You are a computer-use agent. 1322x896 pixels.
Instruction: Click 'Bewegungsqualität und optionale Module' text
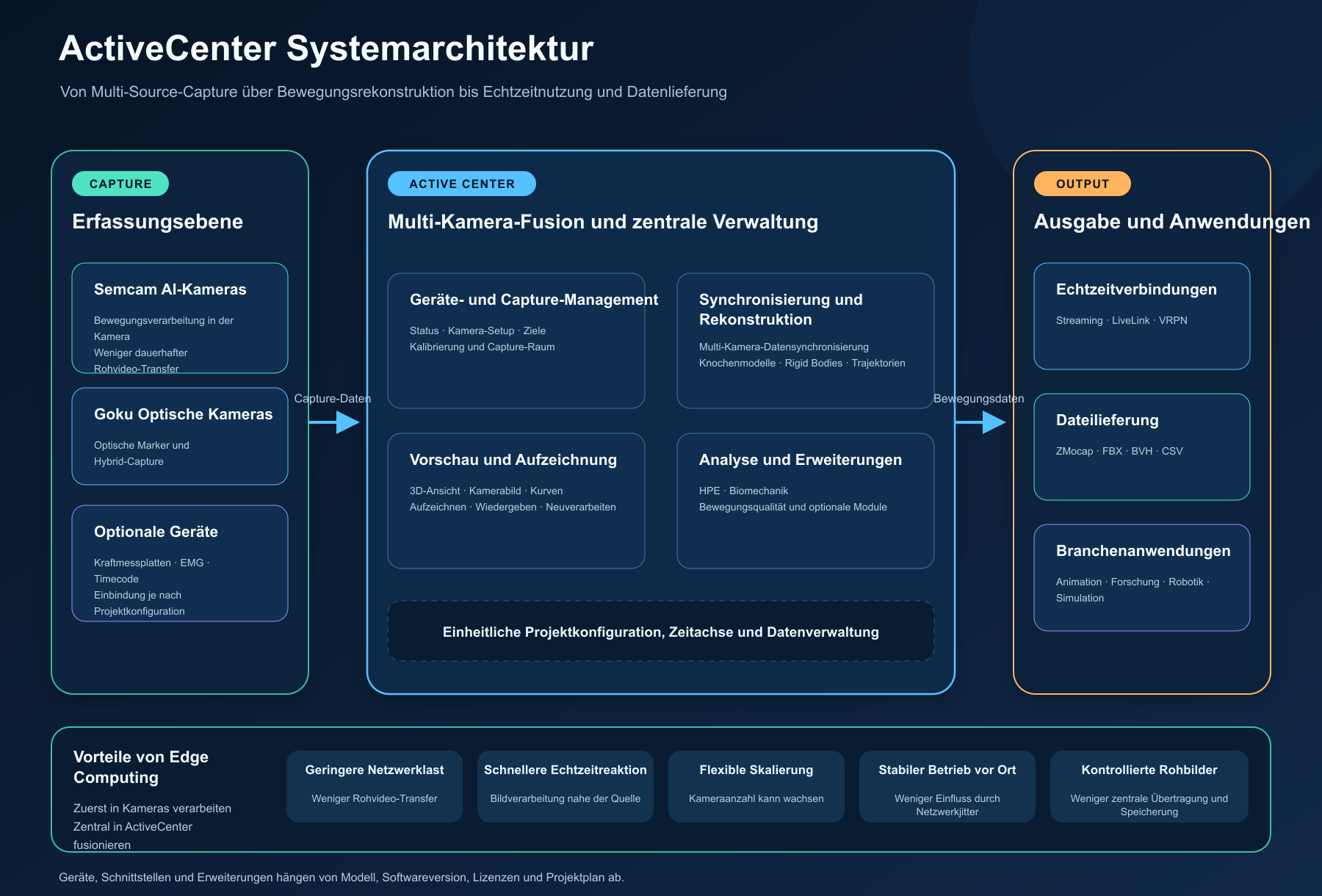(793, 507)
